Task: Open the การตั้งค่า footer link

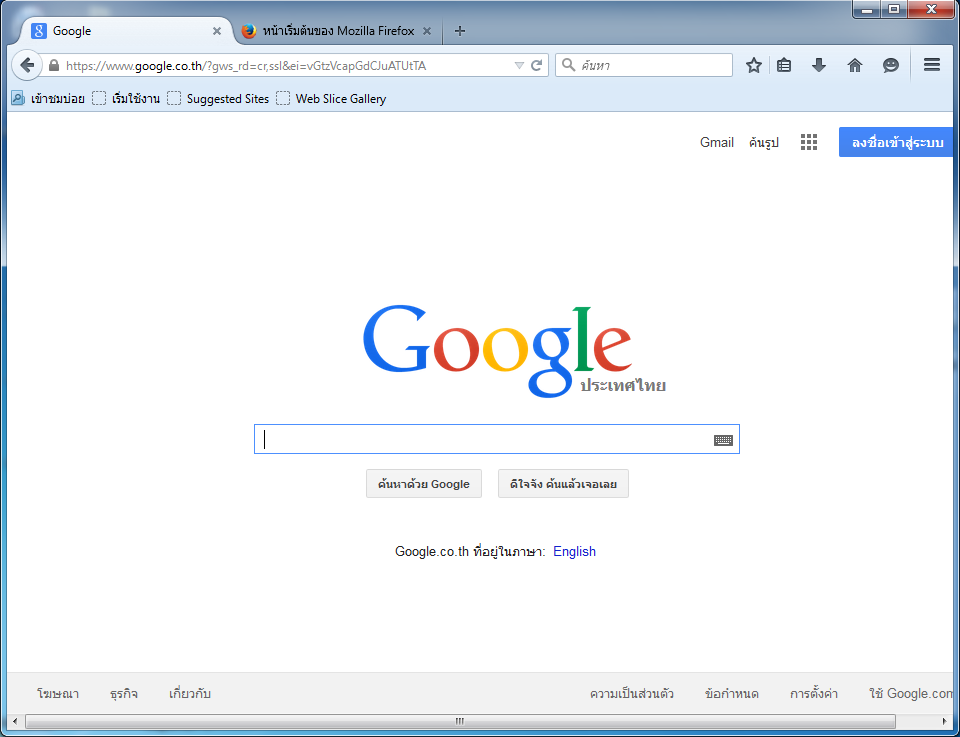Action: pyautogui.click(x=814, y=694)
